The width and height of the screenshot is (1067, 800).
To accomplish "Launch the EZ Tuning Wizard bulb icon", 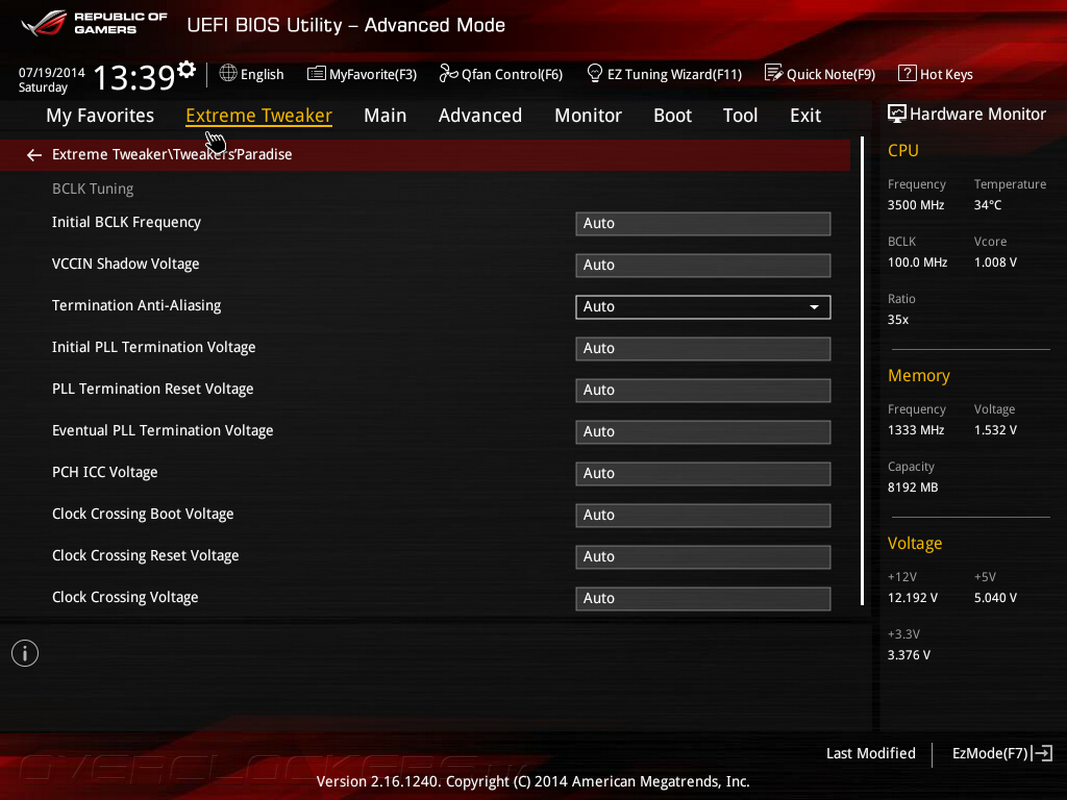I will tap(594, 73).
